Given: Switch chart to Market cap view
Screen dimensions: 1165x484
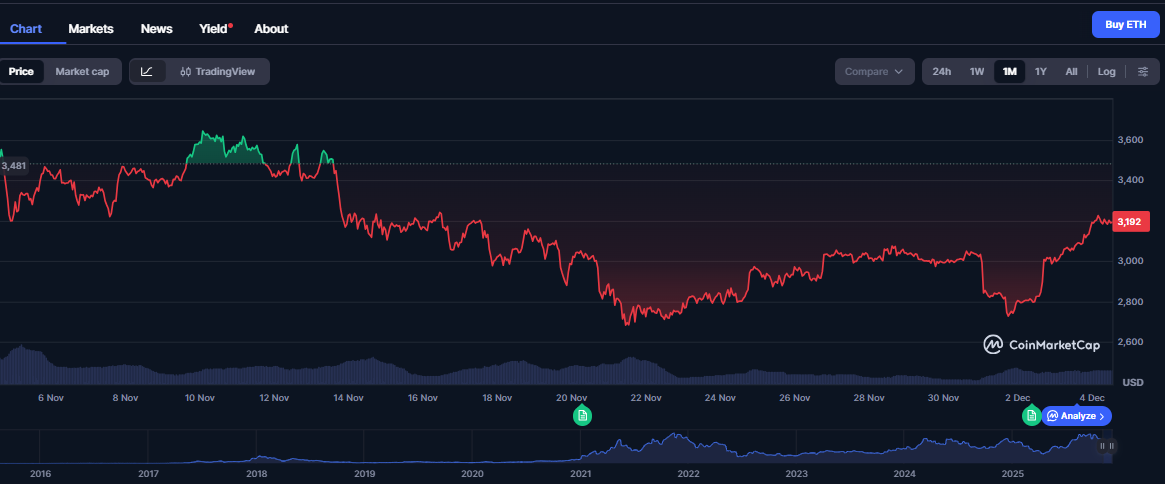Looking at the screenshot, I should [82, 71].
